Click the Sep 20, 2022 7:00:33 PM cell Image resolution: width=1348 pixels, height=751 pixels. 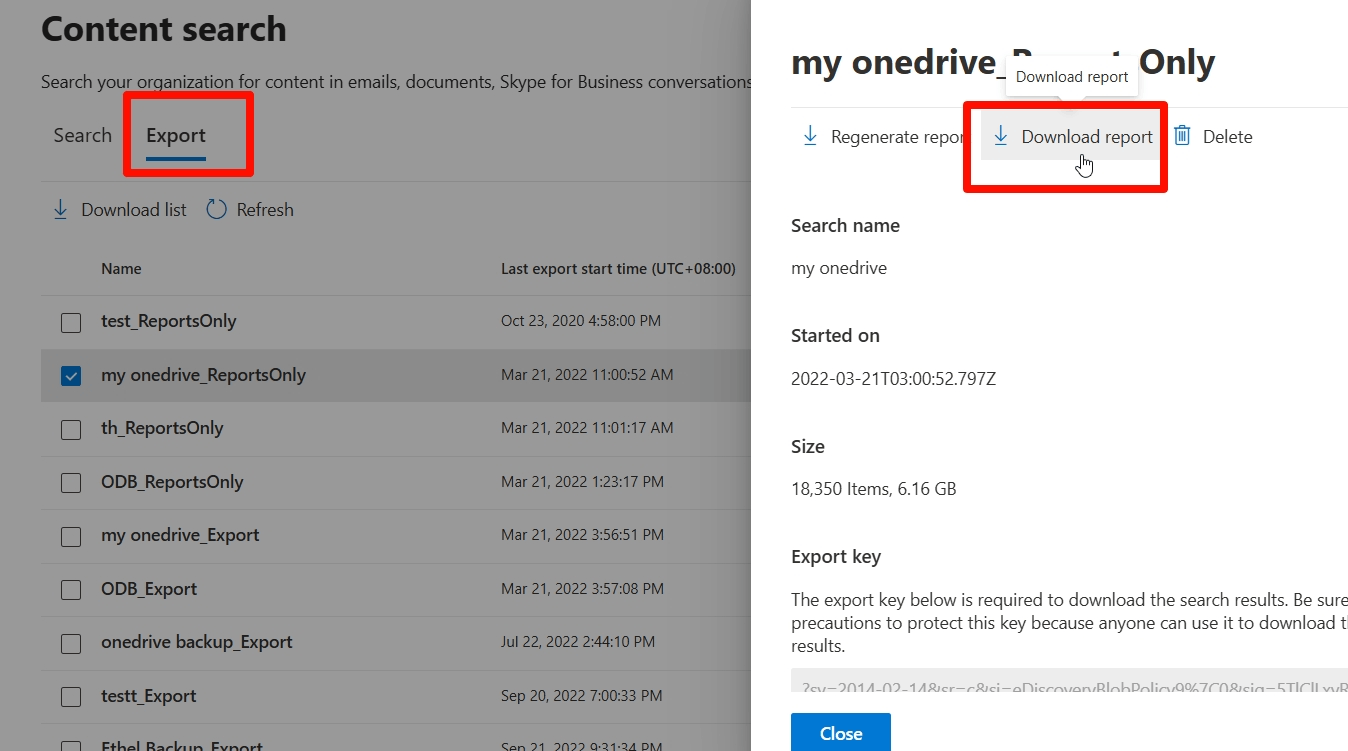[581, 696]
